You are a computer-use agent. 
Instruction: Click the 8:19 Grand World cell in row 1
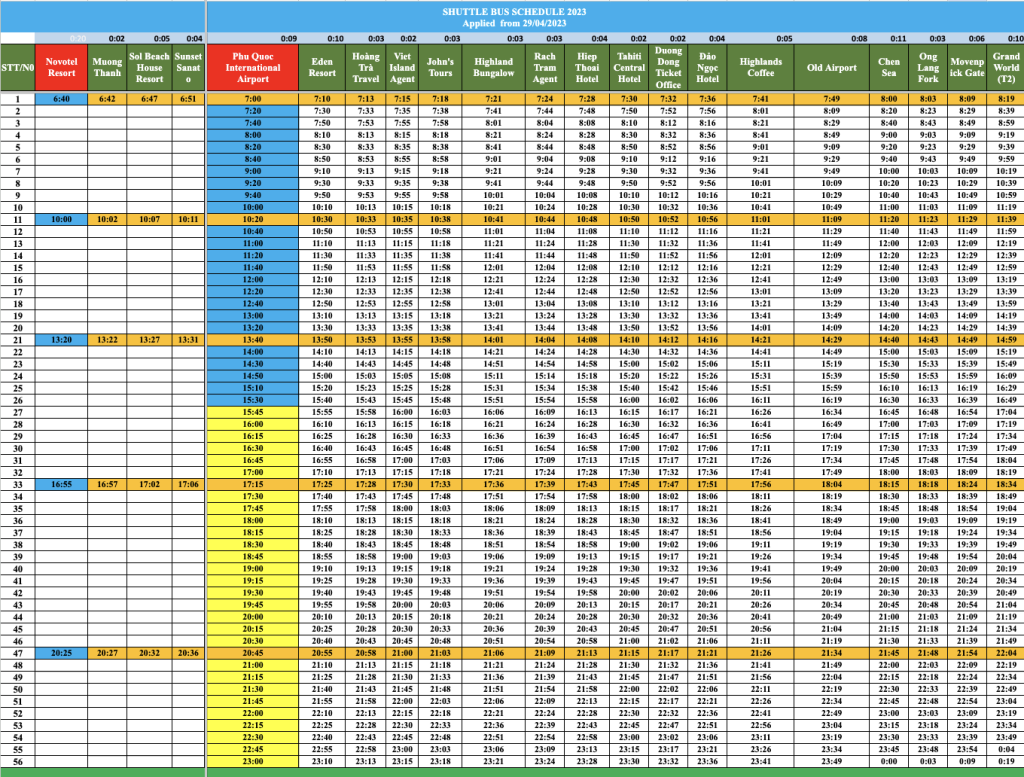click(x=1006, y=99)
